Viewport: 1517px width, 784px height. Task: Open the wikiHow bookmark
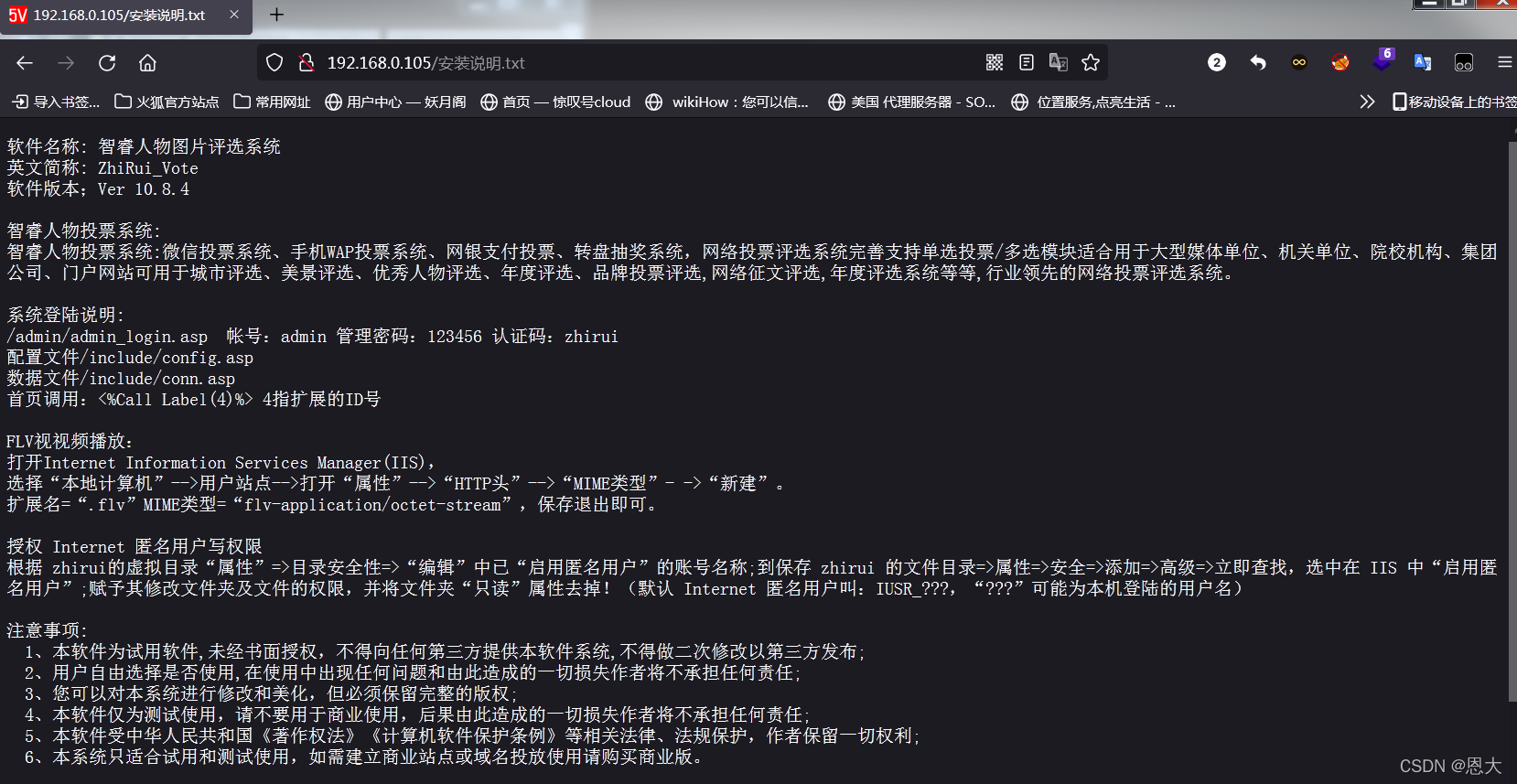click(x=727, y=102)
